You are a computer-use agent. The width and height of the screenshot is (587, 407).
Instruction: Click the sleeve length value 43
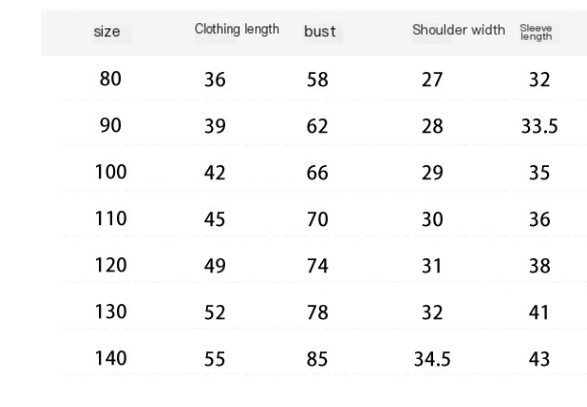(539, 359)
